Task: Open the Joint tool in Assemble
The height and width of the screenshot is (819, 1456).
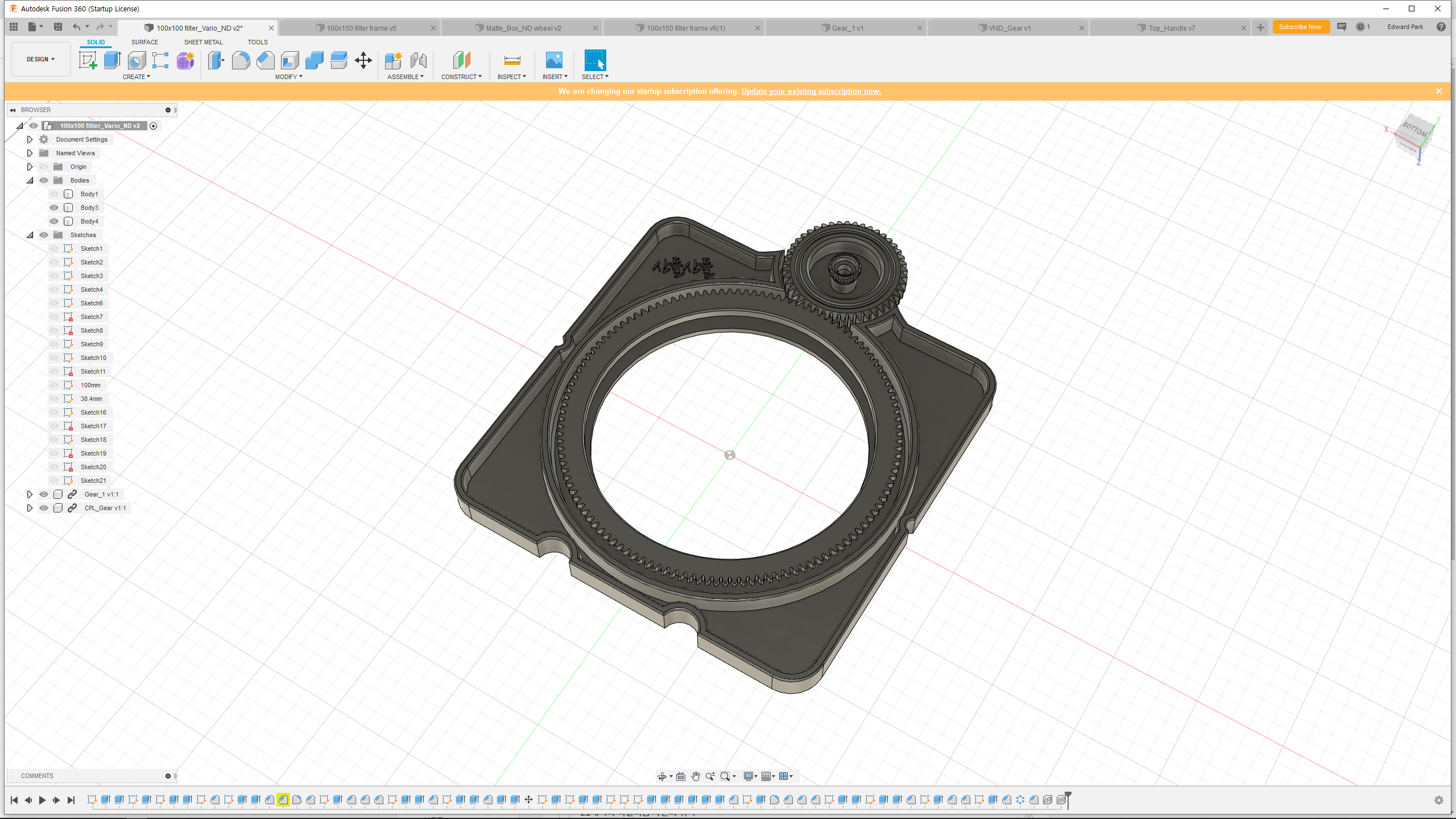Action: pos(419,60)
